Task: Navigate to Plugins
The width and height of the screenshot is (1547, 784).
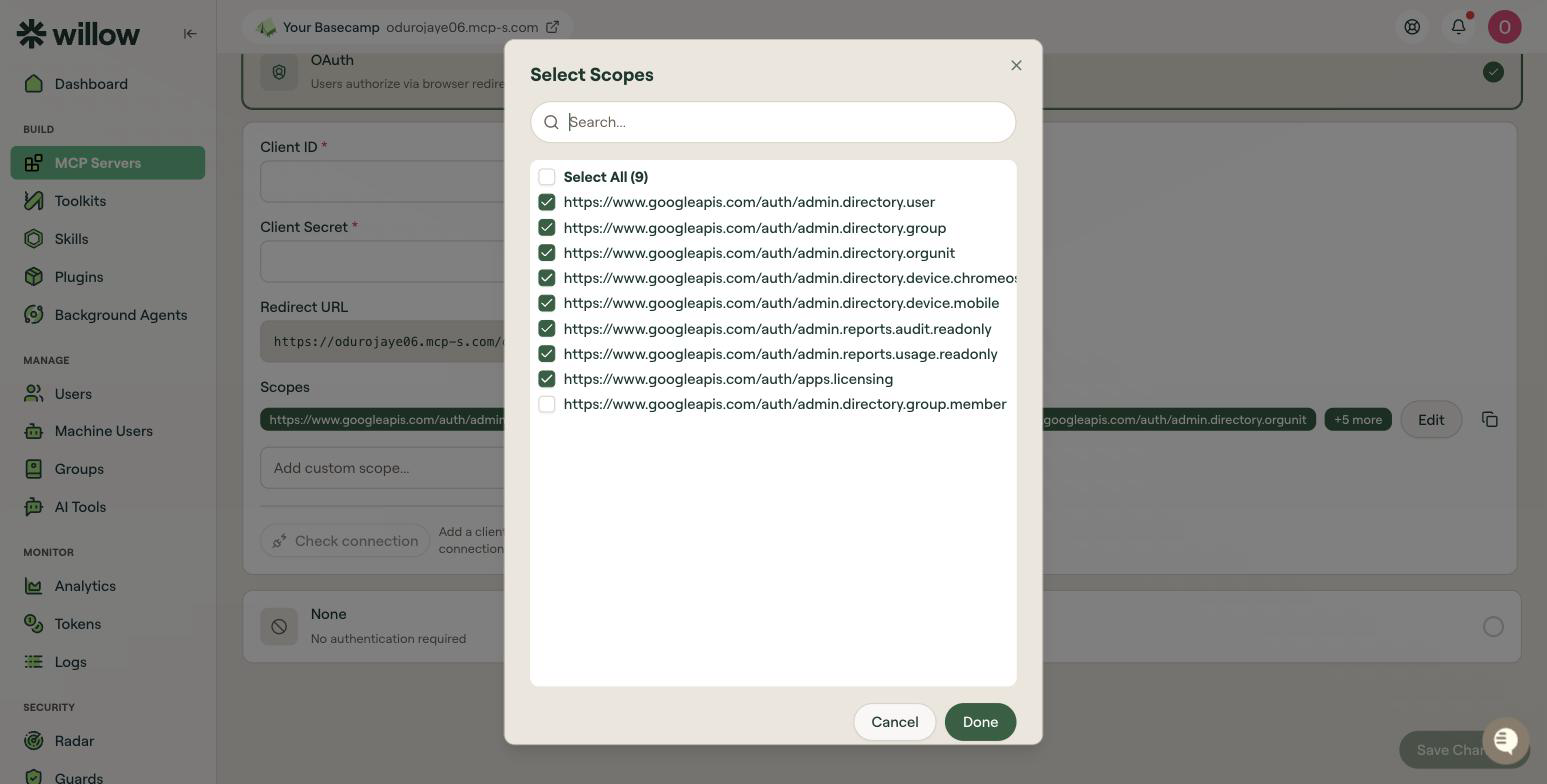Action: (108, 277)
